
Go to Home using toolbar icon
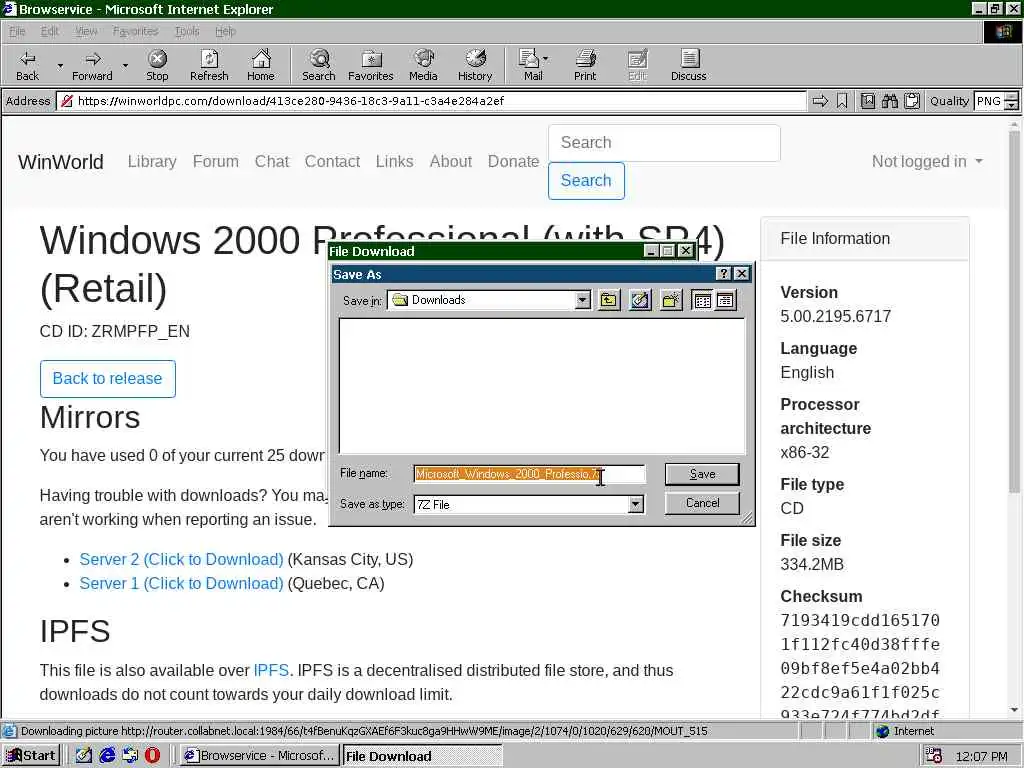click(261, 65)
